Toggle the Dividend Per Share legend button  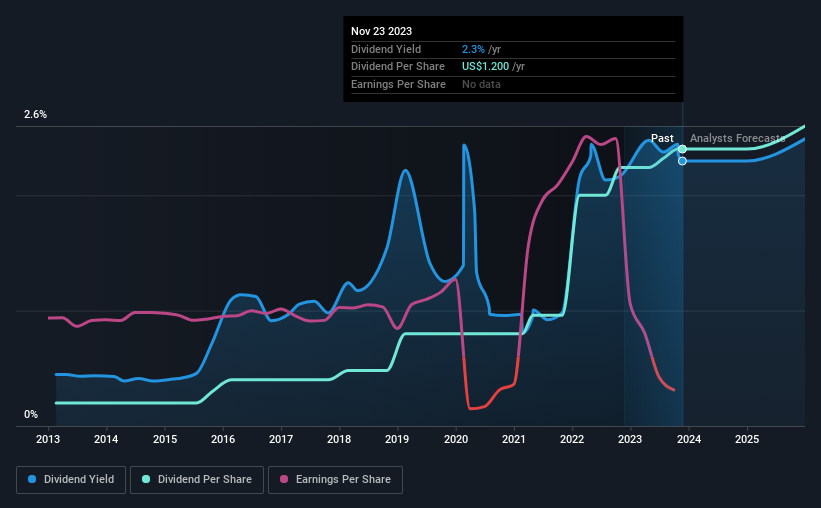[197, 480]
